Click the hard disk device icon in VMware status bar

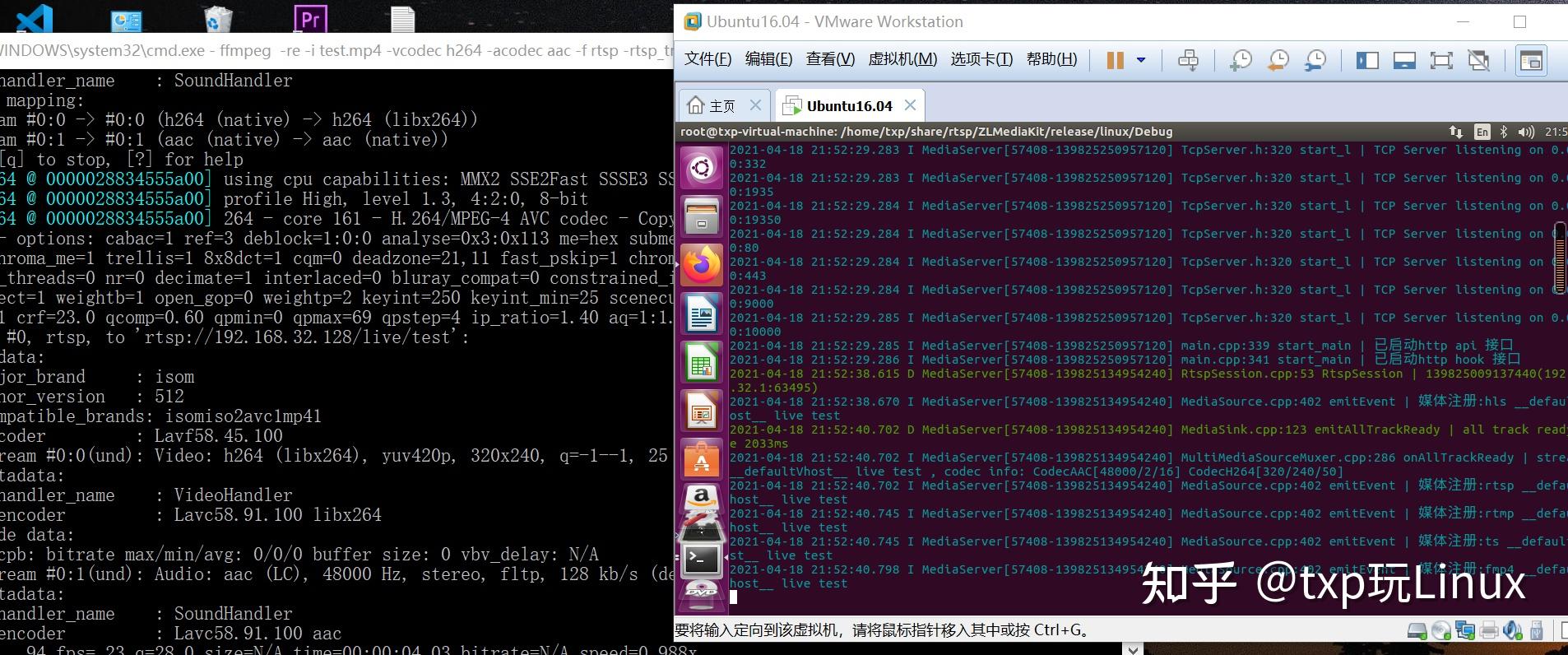click(1417, 631)
